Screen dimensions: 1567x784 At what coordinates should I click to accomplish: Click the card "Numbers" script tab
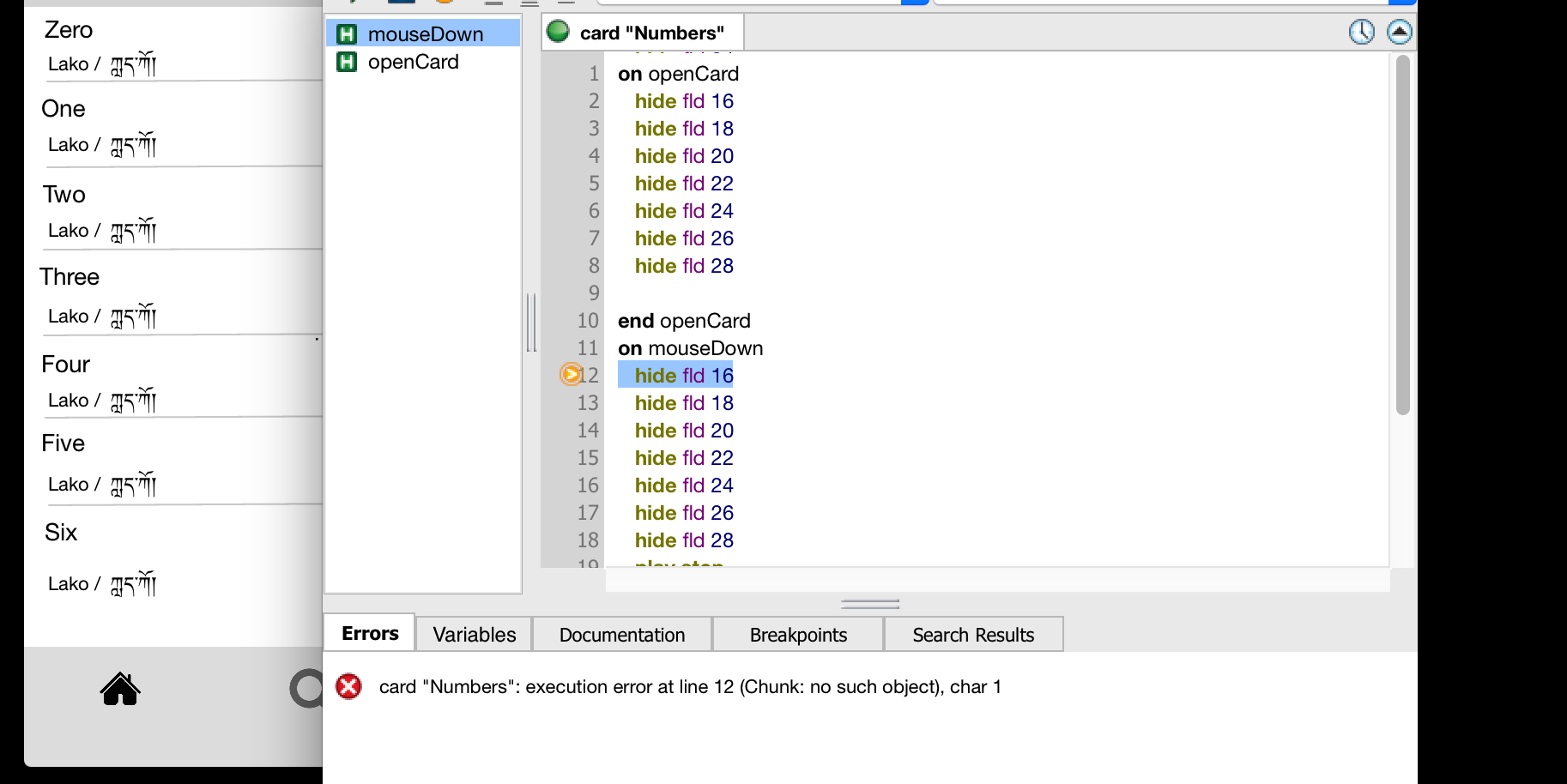pyautogui.click(x=651, y=33)
